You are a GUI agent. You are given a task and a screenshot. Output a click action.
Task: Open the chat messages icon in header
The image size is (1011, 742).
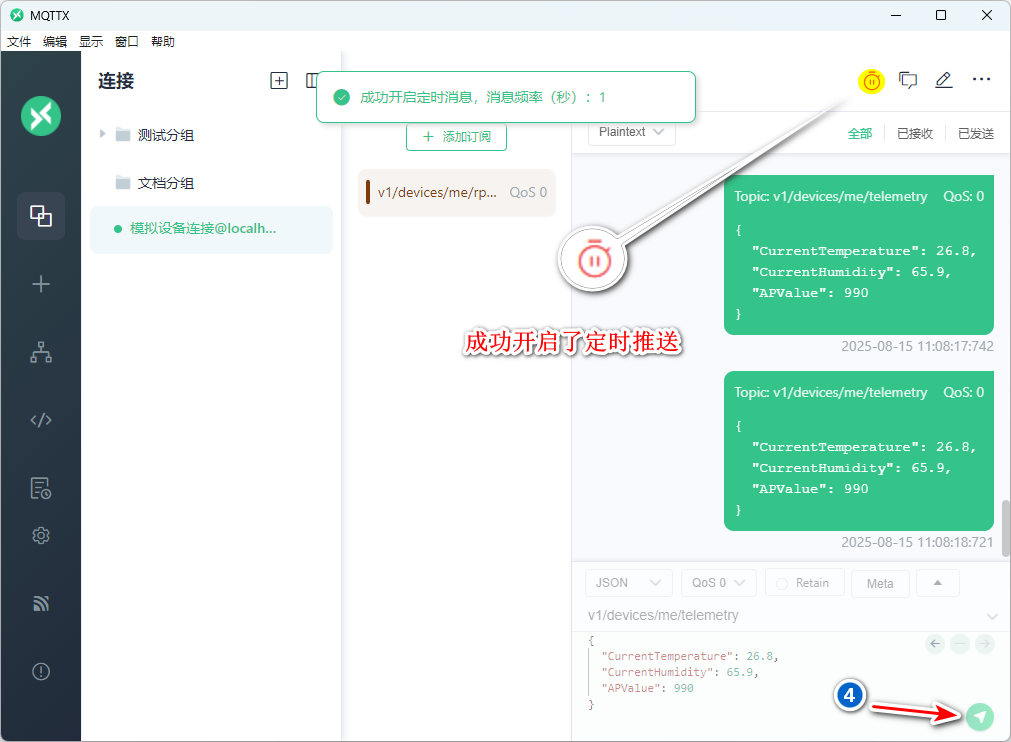(908, 81)
